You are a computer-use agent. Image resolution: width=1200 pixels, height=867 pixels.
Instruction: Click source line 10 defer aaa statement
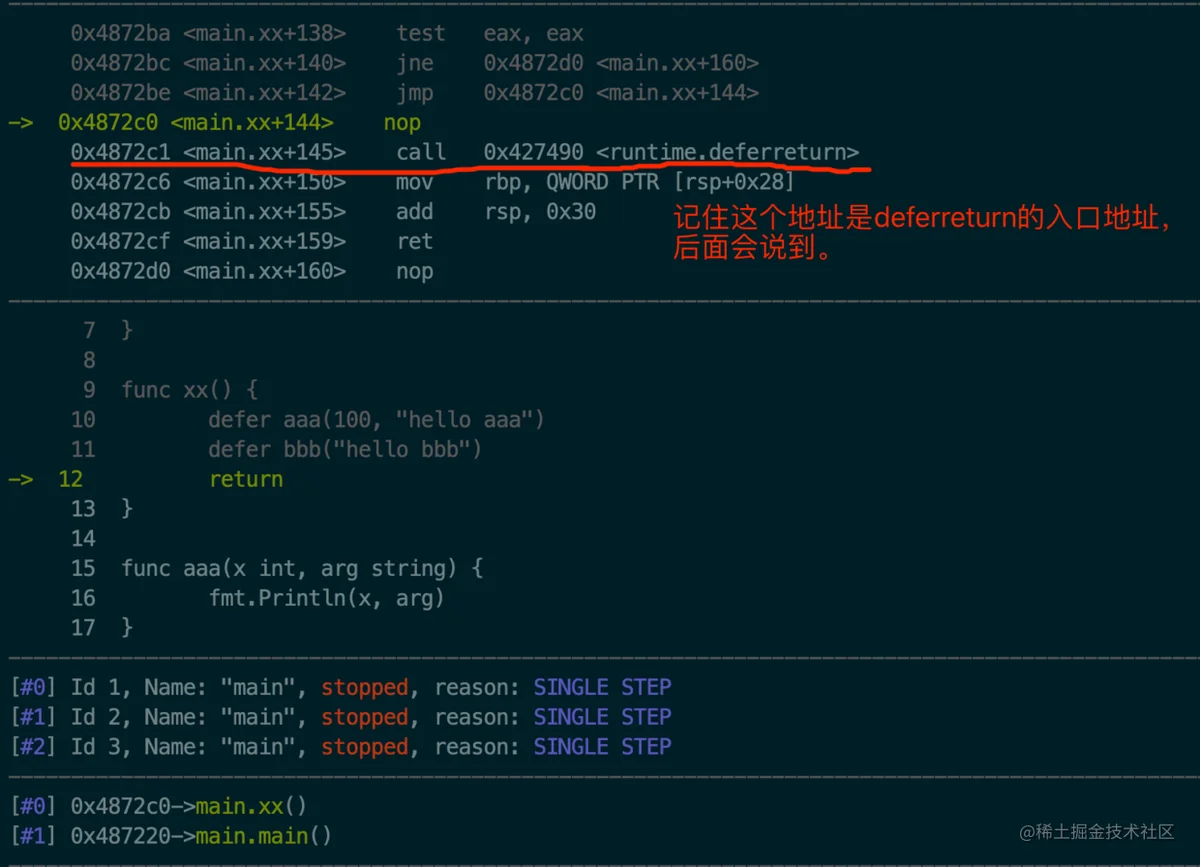376,419
